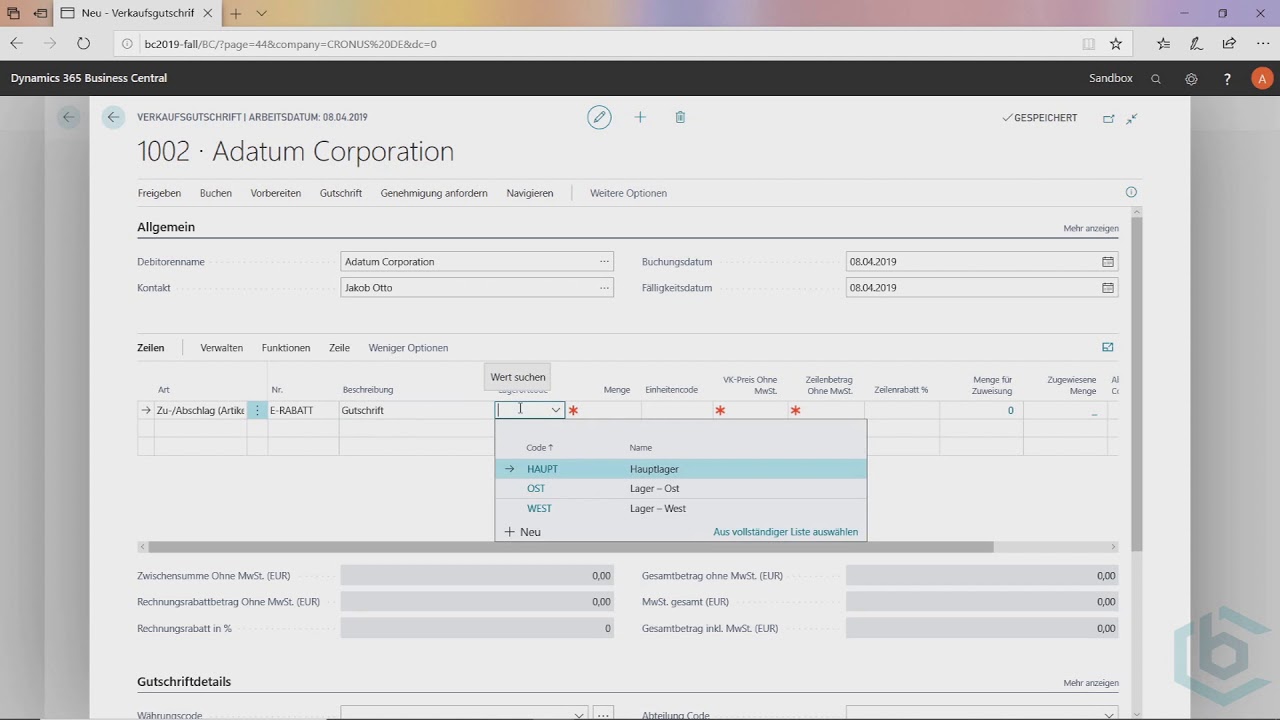Click the E-RABATT number cell
This screenshot has width=1280, height=720.
point(303,410)
